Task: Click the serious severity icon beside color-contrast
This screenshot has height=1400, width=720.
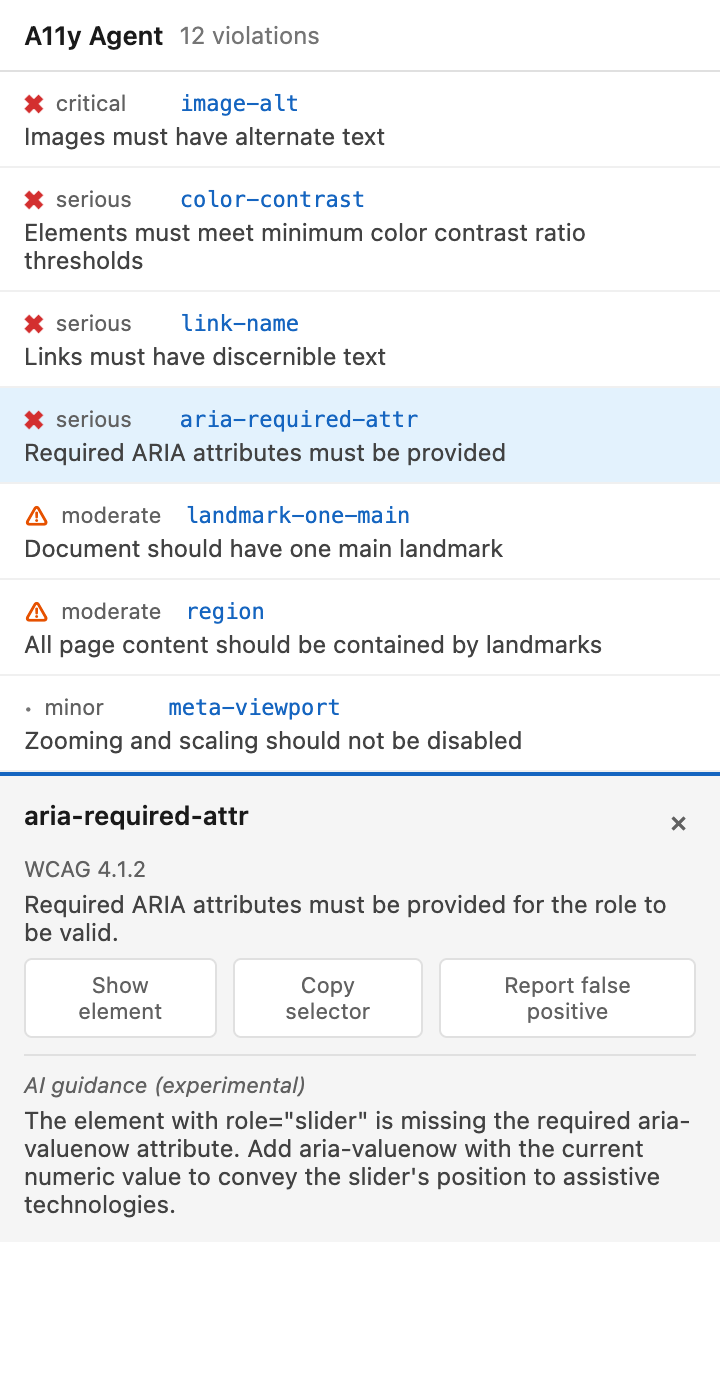Action: pyautogui.click(x=34, y=199)
